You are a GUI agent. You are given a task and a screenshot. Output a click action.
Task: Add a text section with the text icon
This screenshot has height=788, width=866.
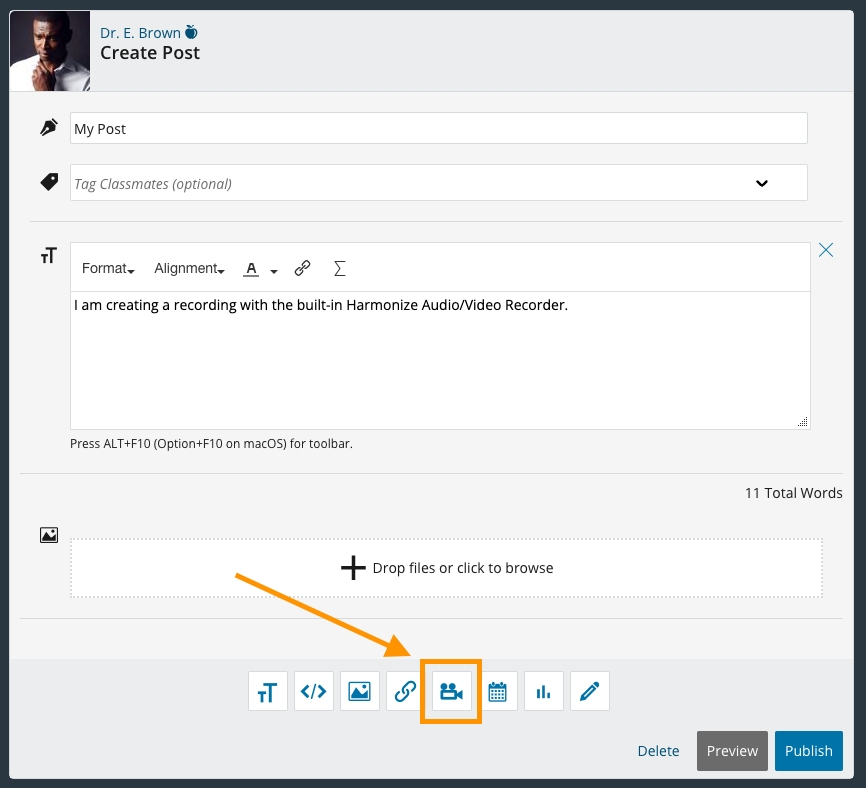tap(267, 691)
